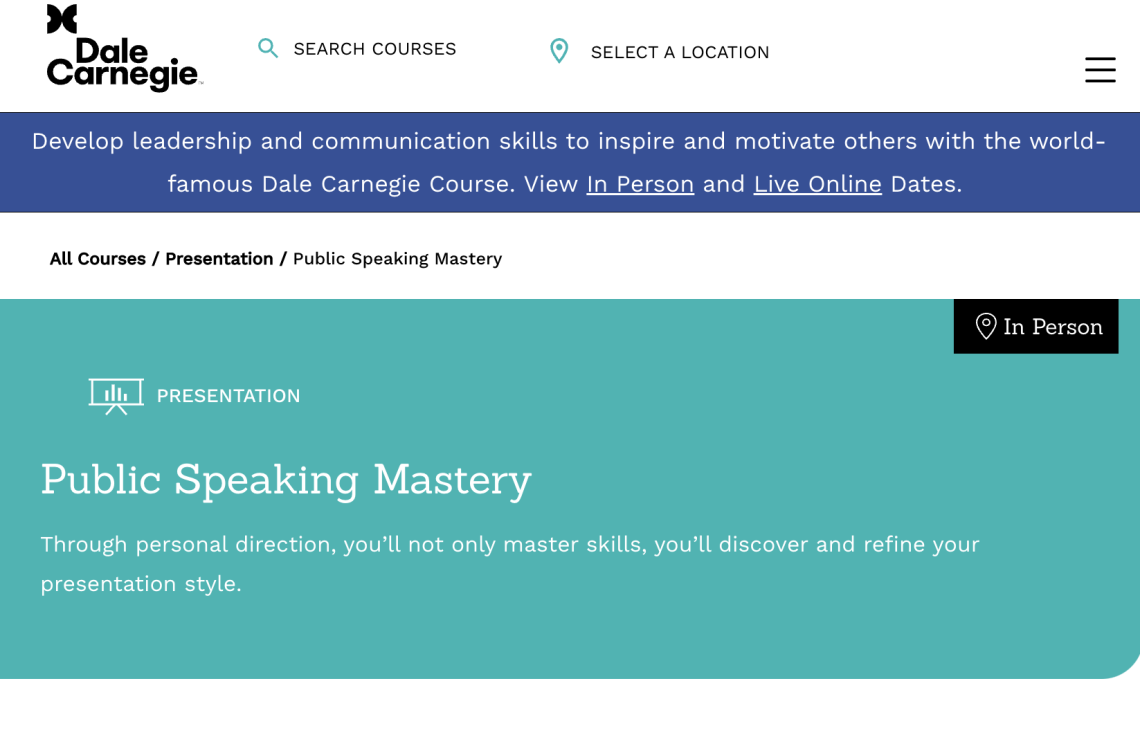
Task: Click the Dale Carnegie wordmark text
Action: click(123, 68)
